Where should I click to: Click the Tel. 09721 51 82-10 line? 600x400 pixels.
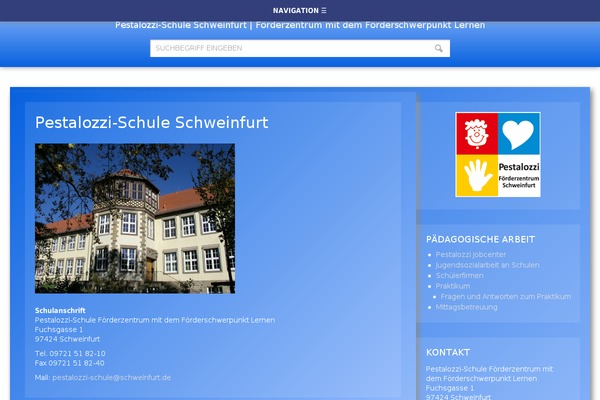point(70,353)
